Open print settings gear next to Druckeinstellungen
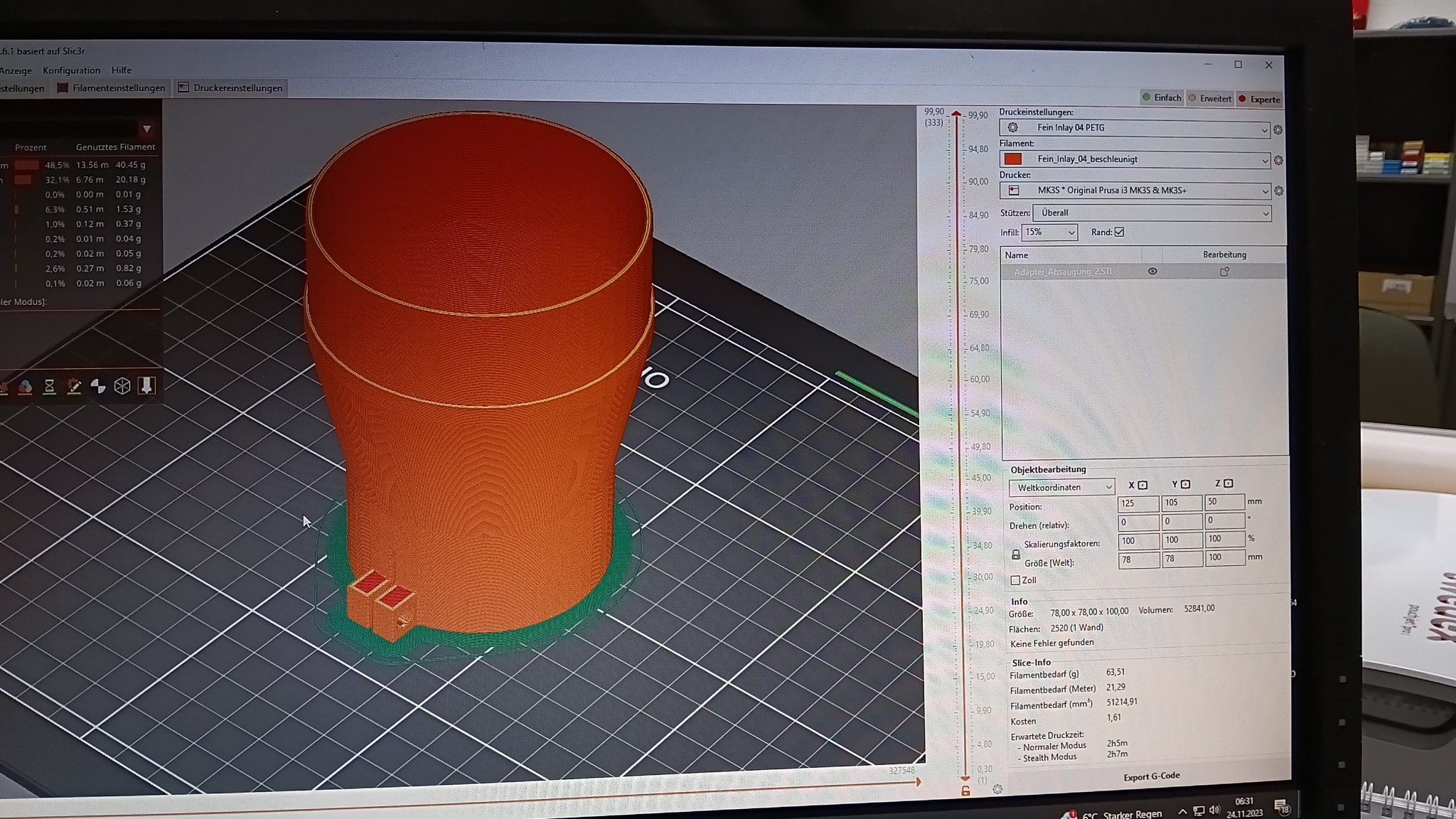1456x819 pixels. pyautogui.click(x=1278, y=130)
